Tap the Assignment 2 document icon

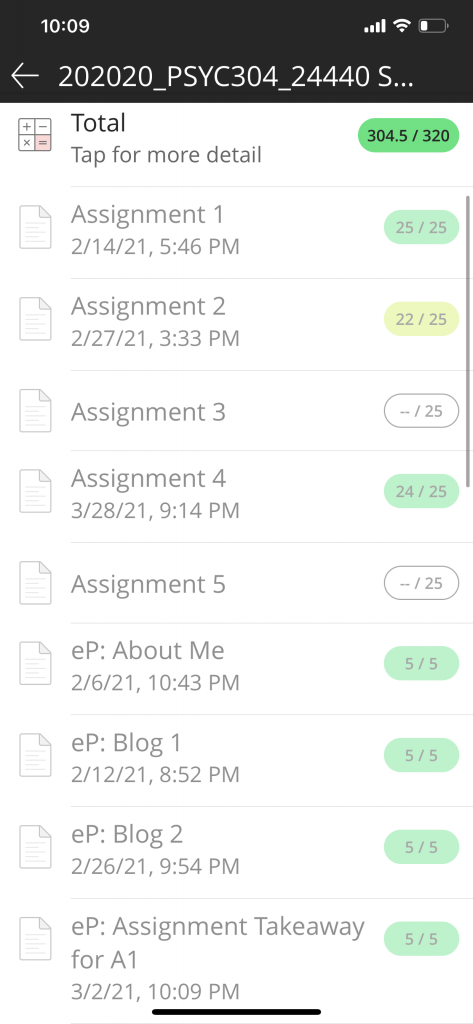coord(35,319)
